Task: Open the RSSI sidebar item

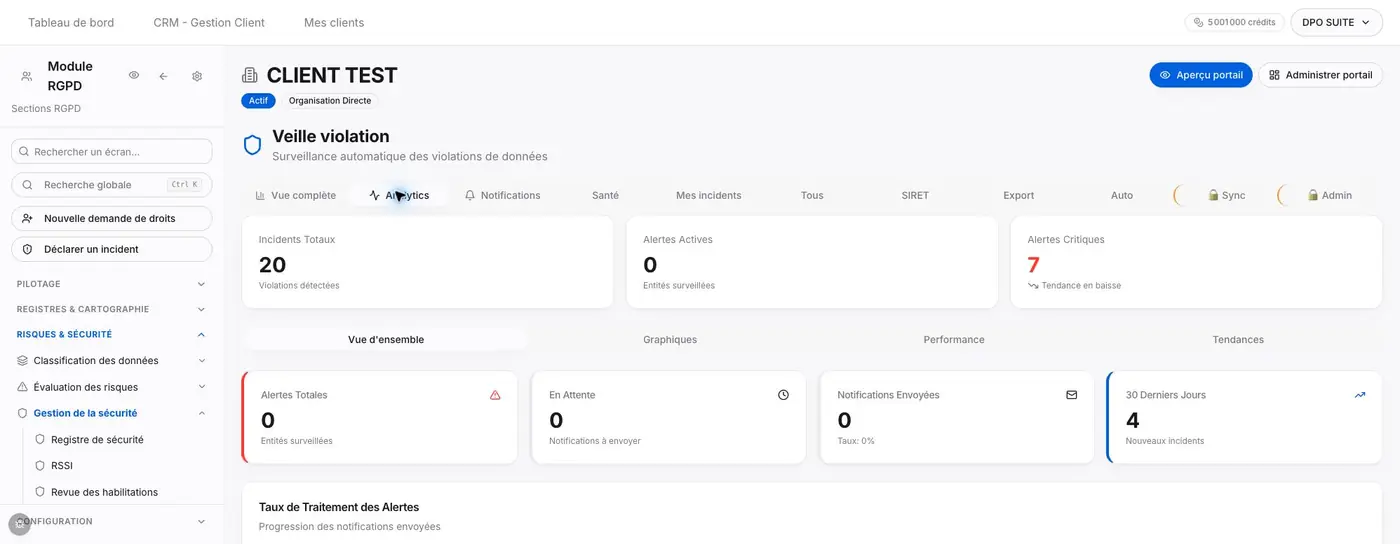Action: (x=62, y=465)
